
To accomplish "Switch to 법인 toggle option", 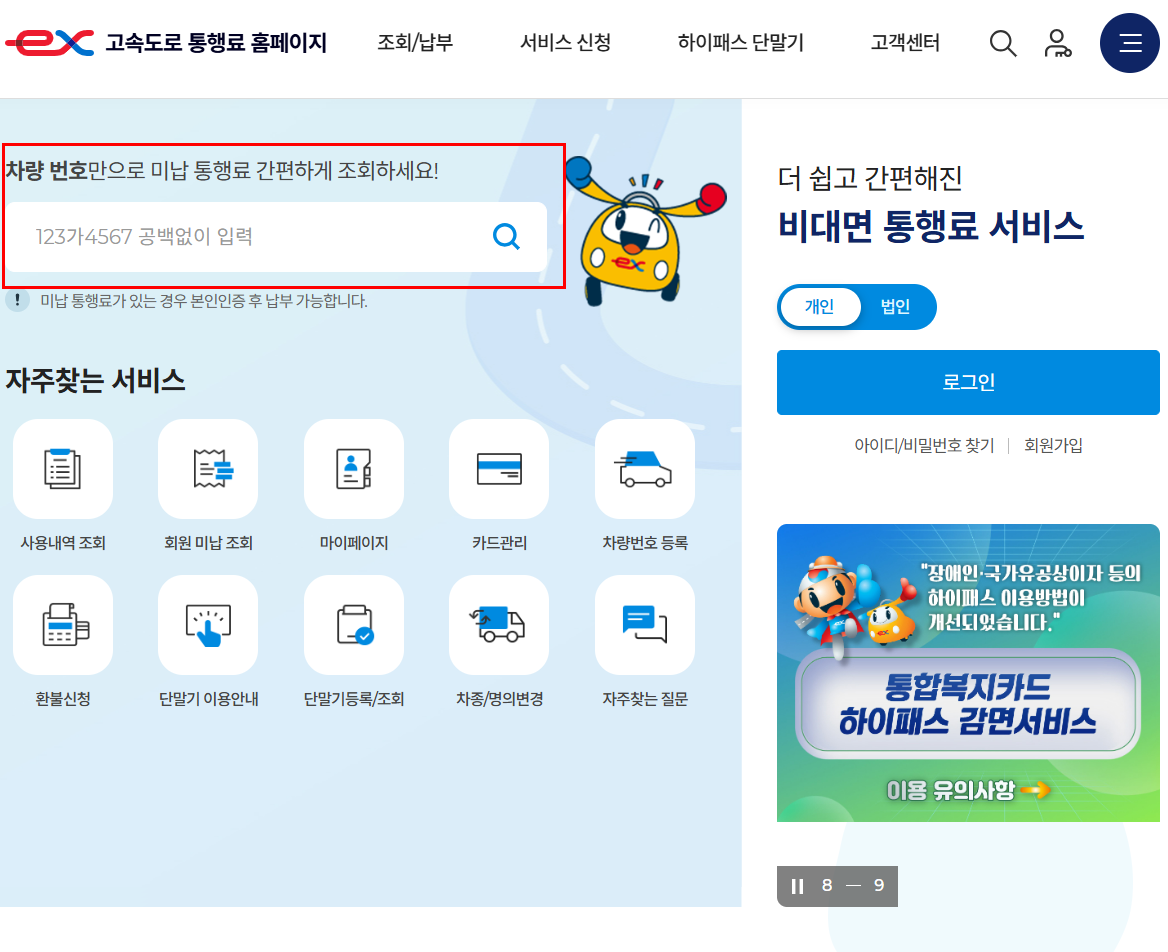I will 895,307.
